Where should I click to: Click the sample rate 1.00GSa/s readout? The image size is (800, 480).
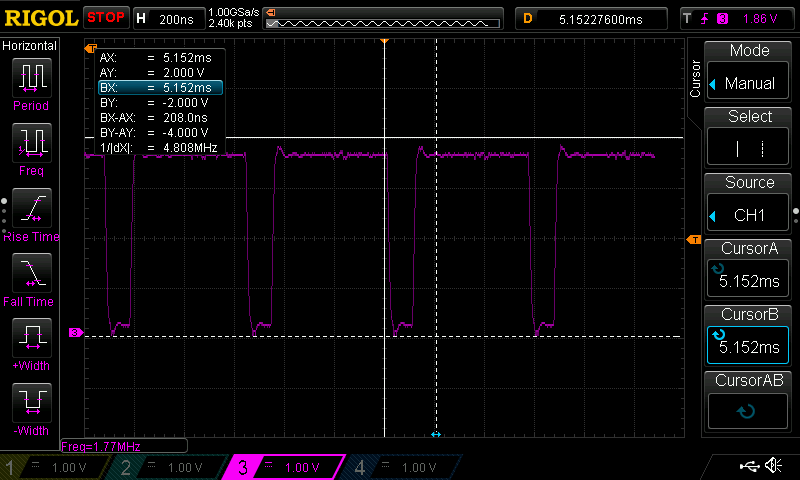234,12
